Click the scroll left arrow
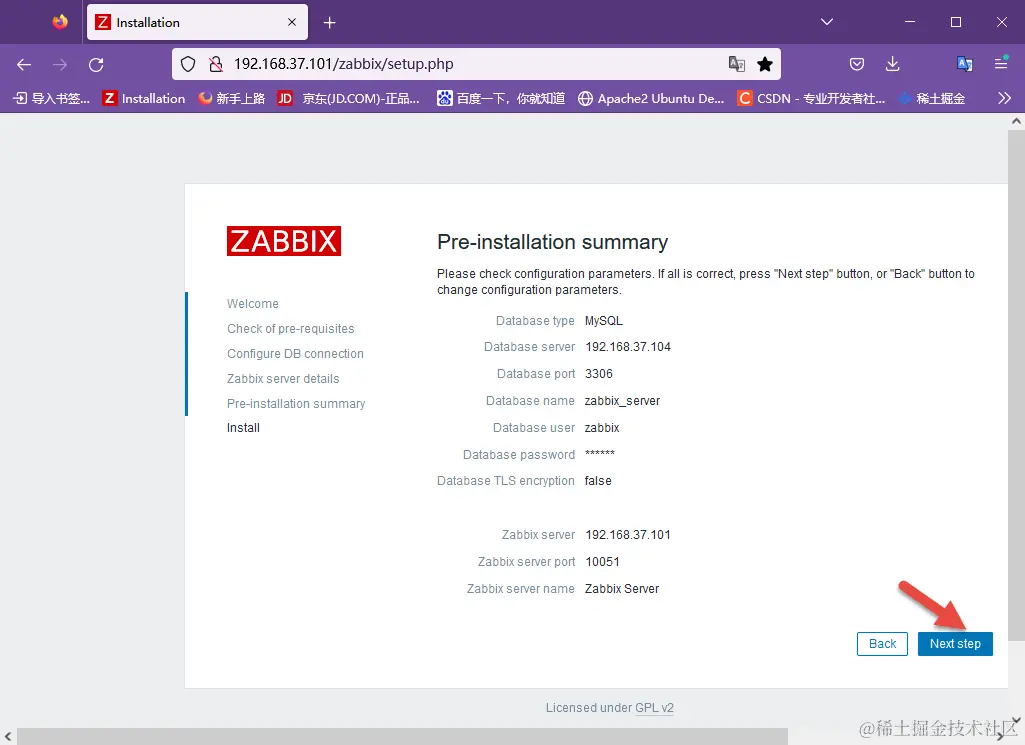The width and height of the screenshot is (1025, 745). point(7,737)
